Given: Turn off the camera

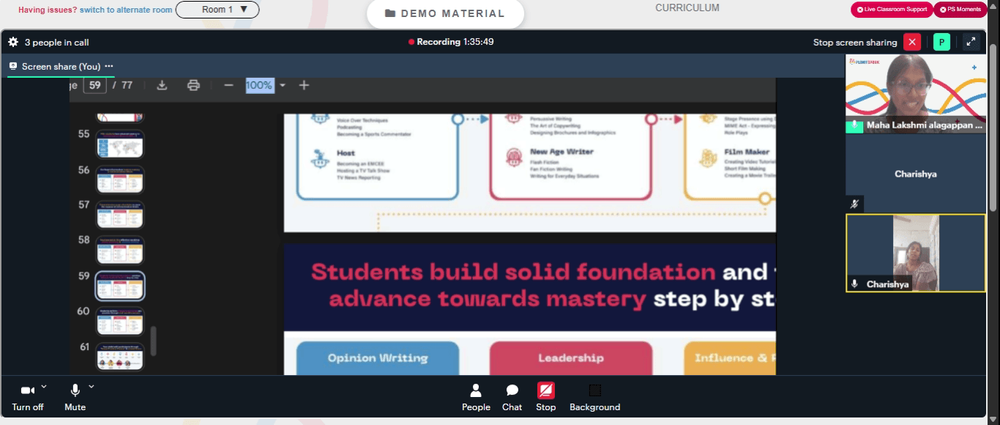Looking at the screenshot, I should pyautogui.click(x=28, y=397).
